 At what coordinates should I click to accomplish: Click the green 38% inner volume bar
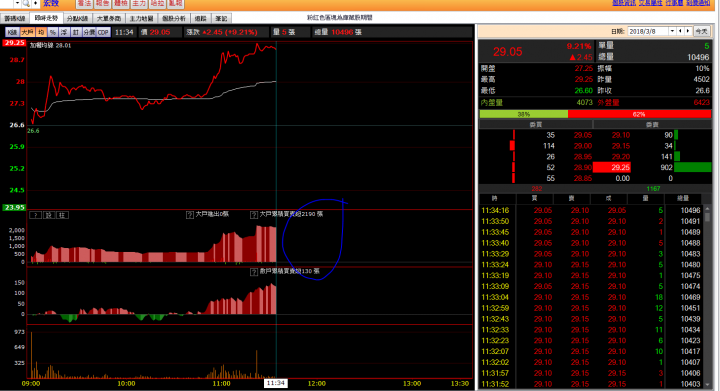pyautogui.click(x=523, y=114)
